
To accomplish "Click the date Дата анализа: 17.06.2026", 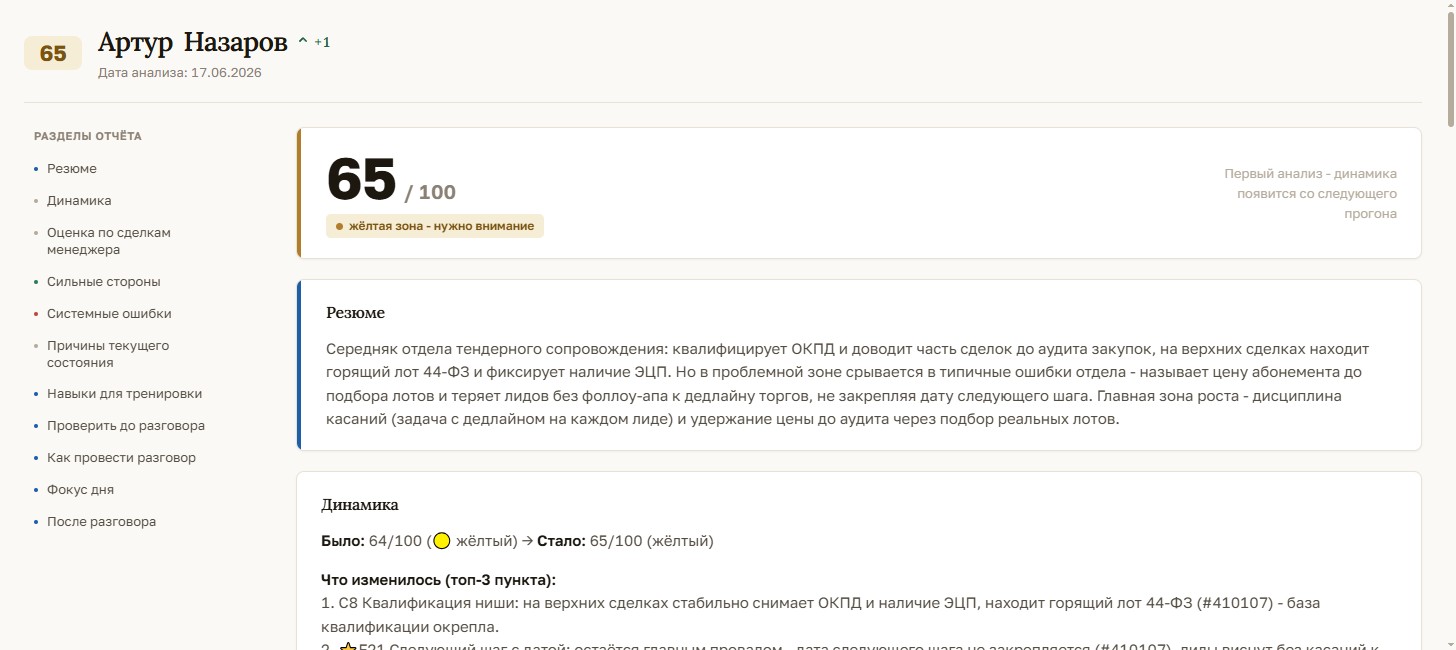I will click(180, 73).
